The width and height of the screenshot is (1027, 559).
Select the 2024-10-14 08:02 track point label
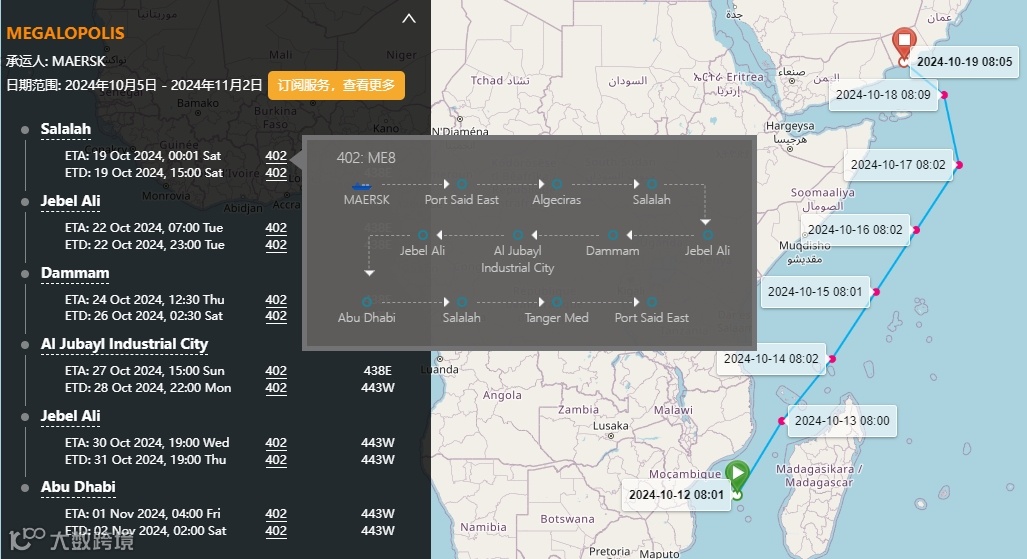(771, 359)
